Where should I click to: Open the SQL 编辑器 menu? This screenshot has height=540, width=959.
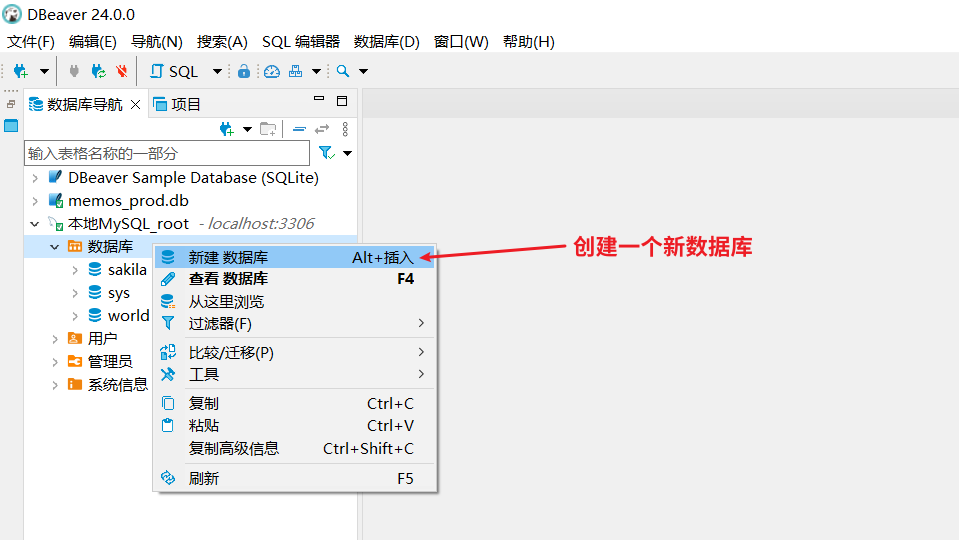pos(301,42)
